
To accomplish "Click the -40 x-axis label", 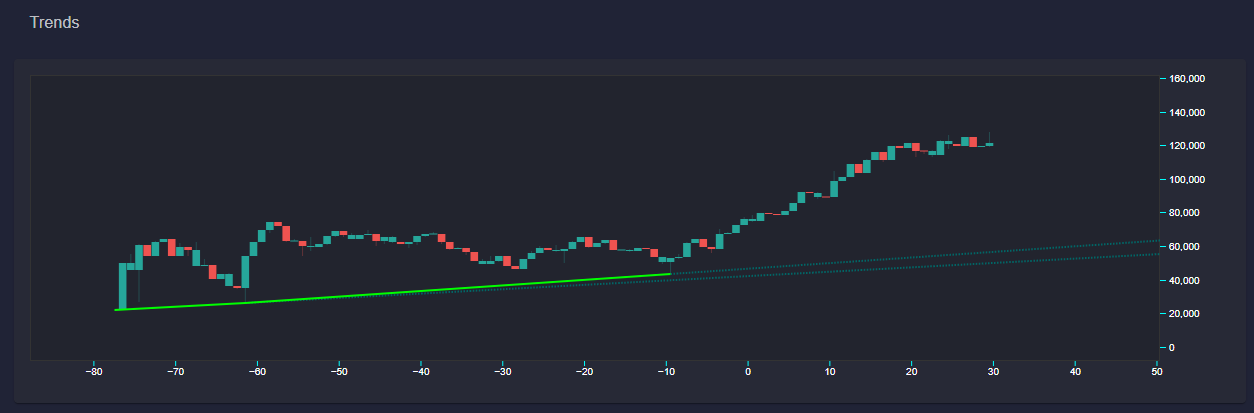I will (x=421, y=371).
